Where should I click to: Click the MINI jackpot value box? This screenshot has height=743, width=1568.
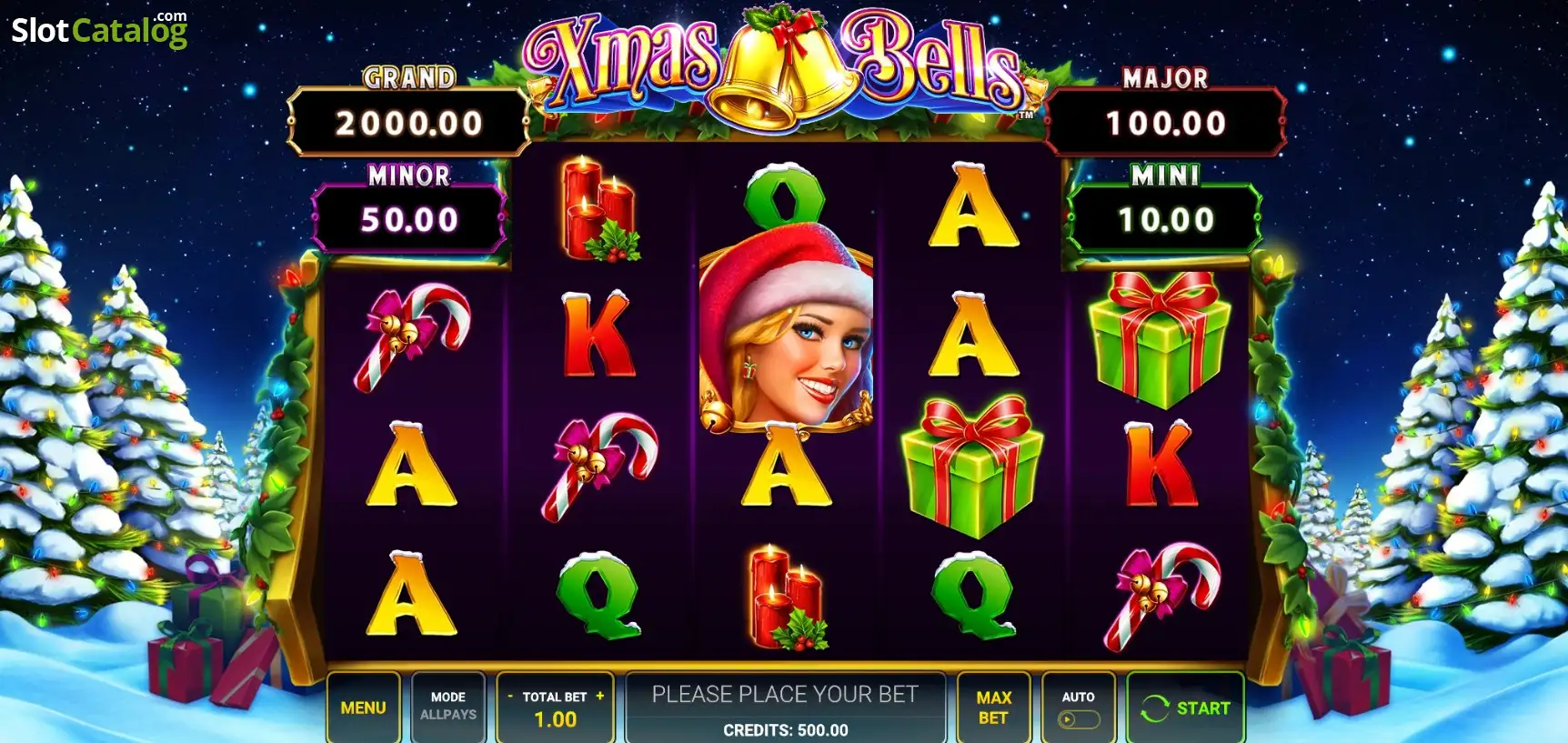point(1165,219)
